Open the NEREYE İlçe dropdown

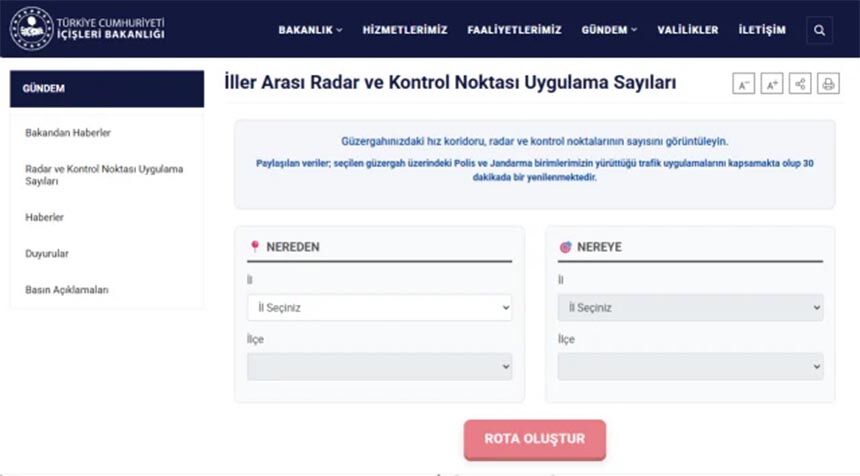coord(690,366)
